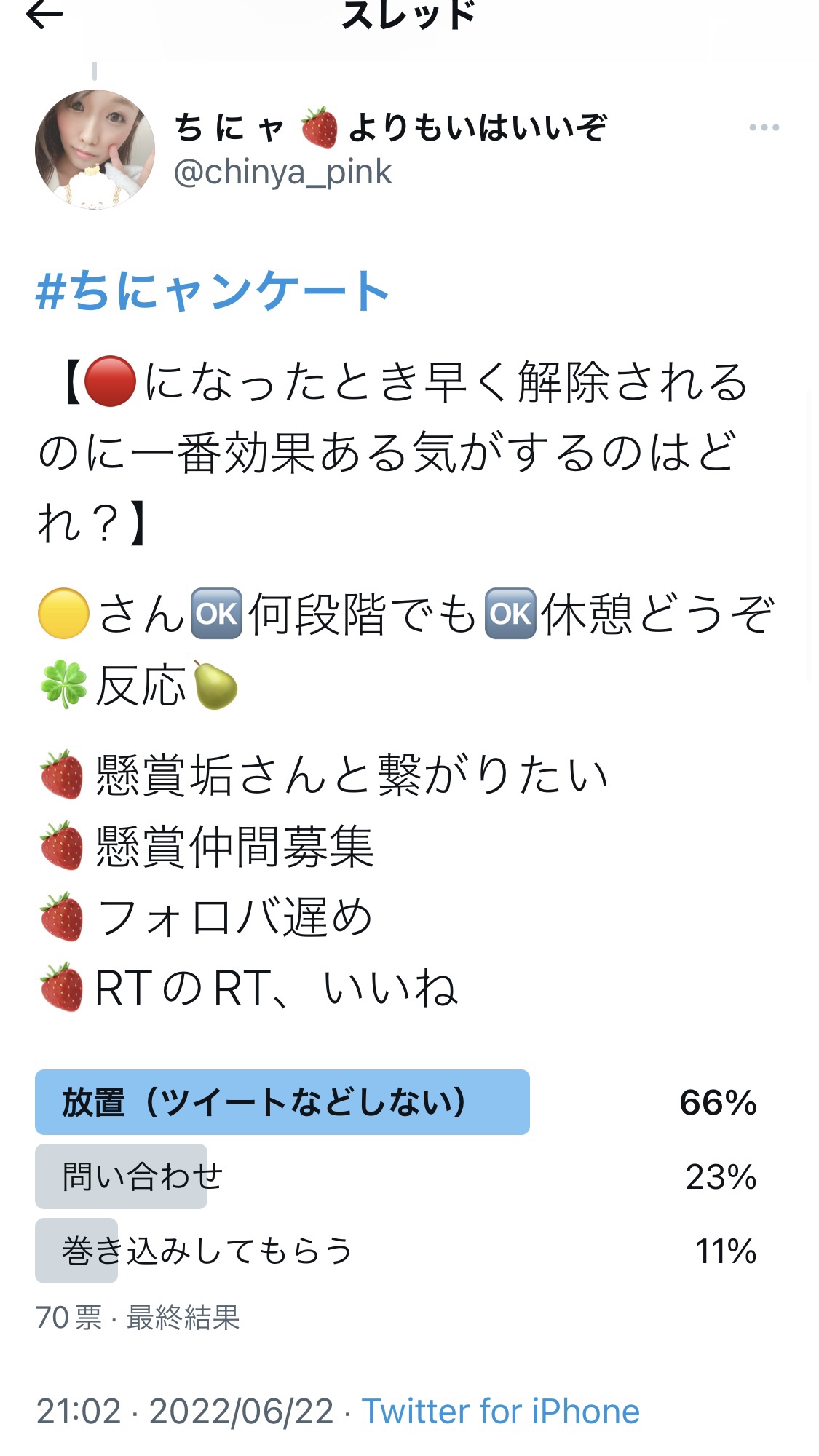
Task: Open the profile picture avatar
Action: click(x=95, y=149)
